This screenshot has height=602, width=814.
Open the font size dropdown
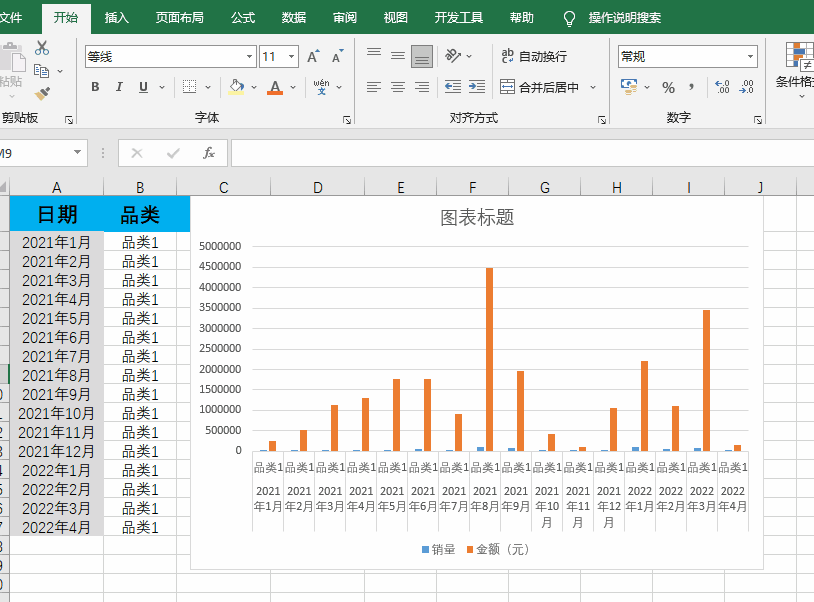[291, 57]
